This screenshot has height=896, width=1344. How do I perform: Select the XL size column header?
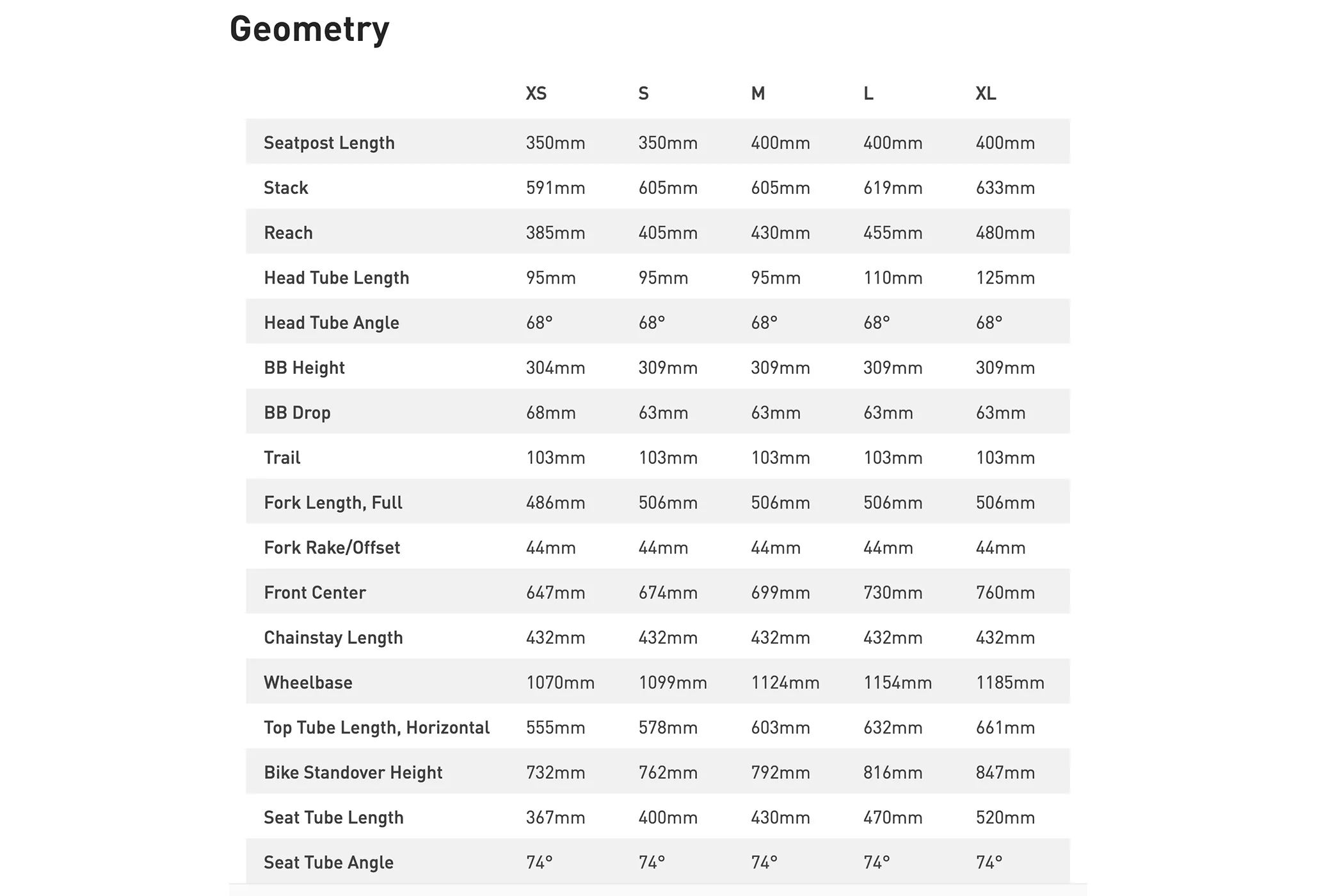986,93
